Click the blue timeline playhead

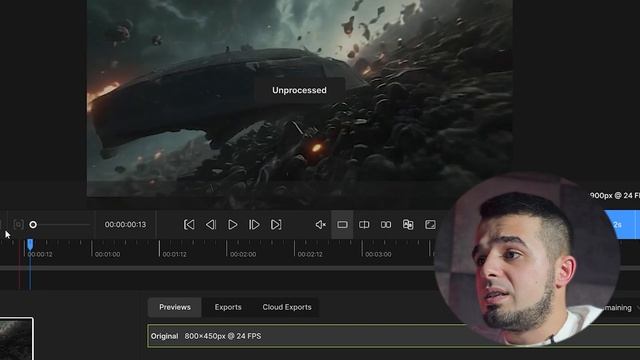point(30,244)
